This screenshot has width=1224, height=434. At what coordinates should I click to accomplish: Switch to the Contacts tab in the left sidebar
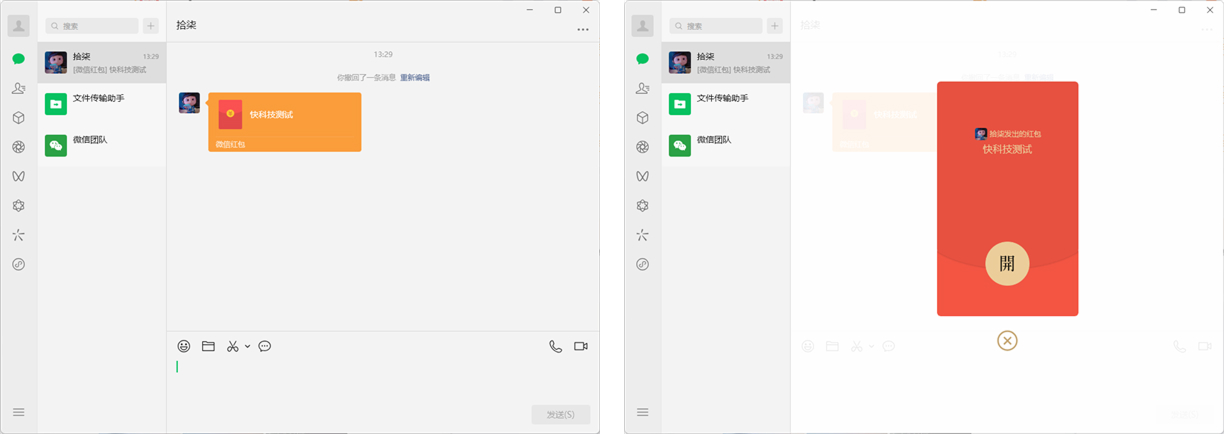pos(18,88)
